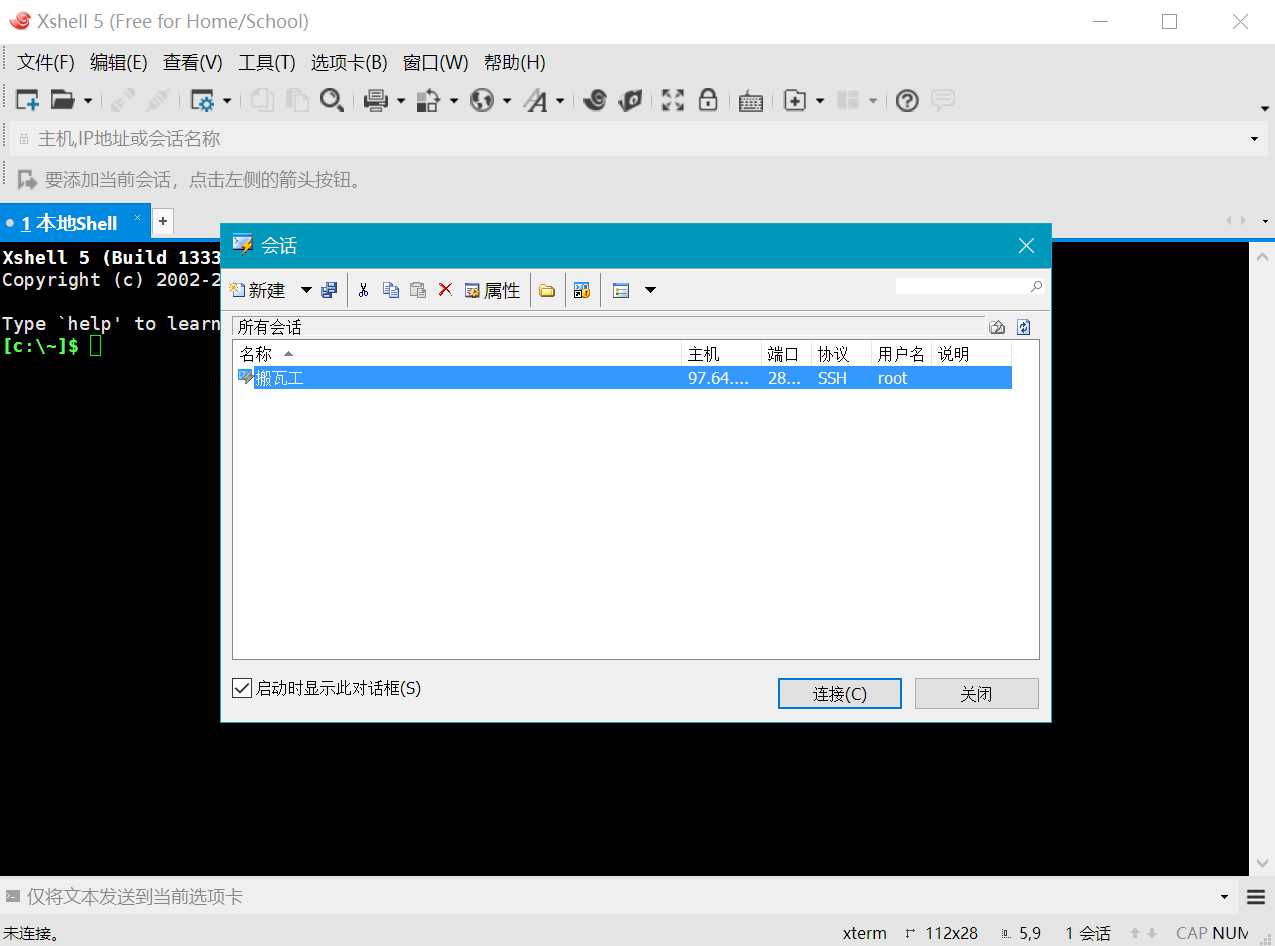Viewport: 1275px width, 946px height.
Task: Open the Help question mark icon
Action: [x=907, y=100]
